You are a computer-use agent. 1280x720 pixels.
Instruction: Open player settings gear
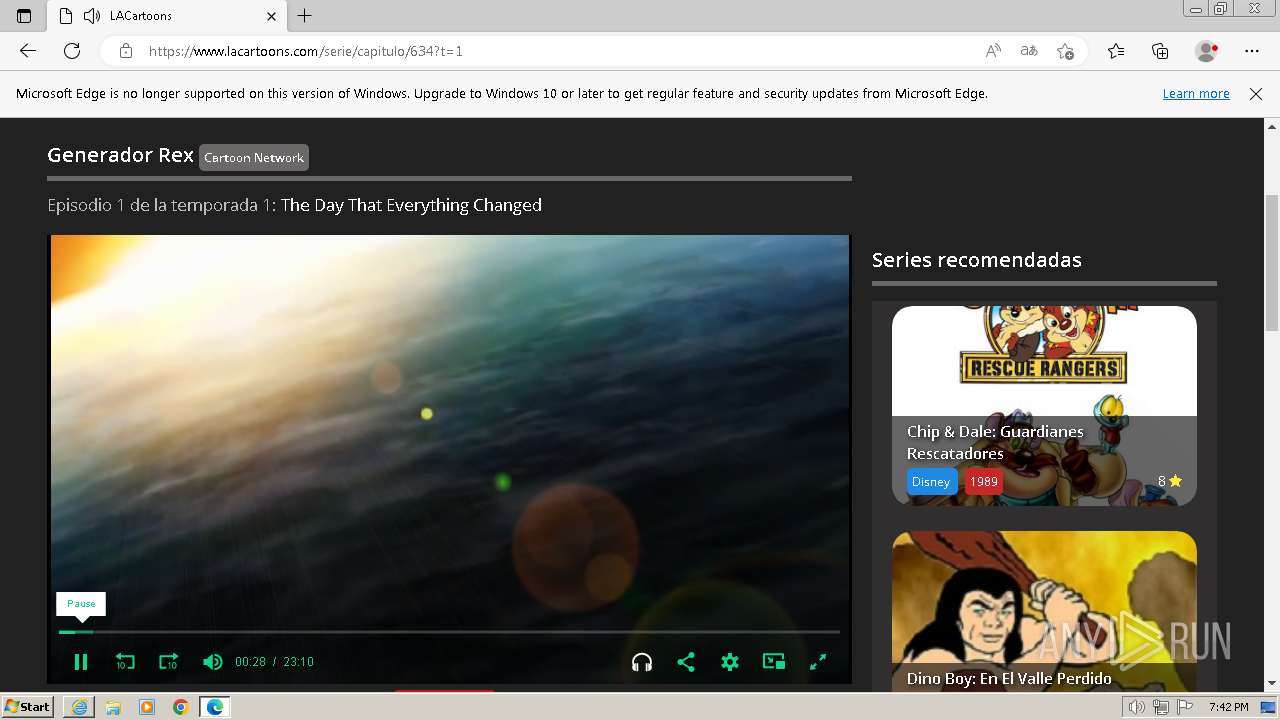pyautogui.click(x=730, y=662)
